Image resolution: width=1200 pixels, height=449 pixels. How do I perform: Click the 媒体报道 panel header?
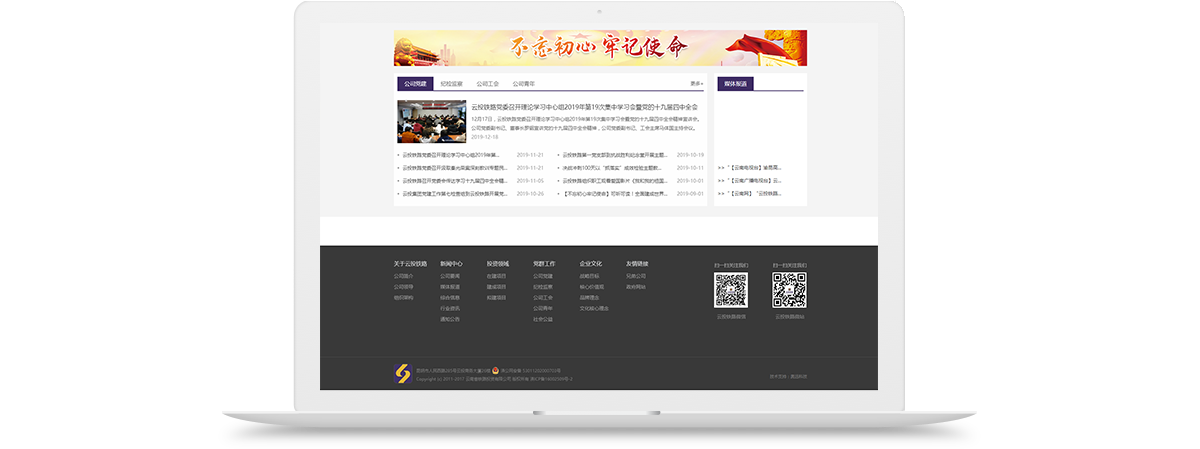point(737,84)
